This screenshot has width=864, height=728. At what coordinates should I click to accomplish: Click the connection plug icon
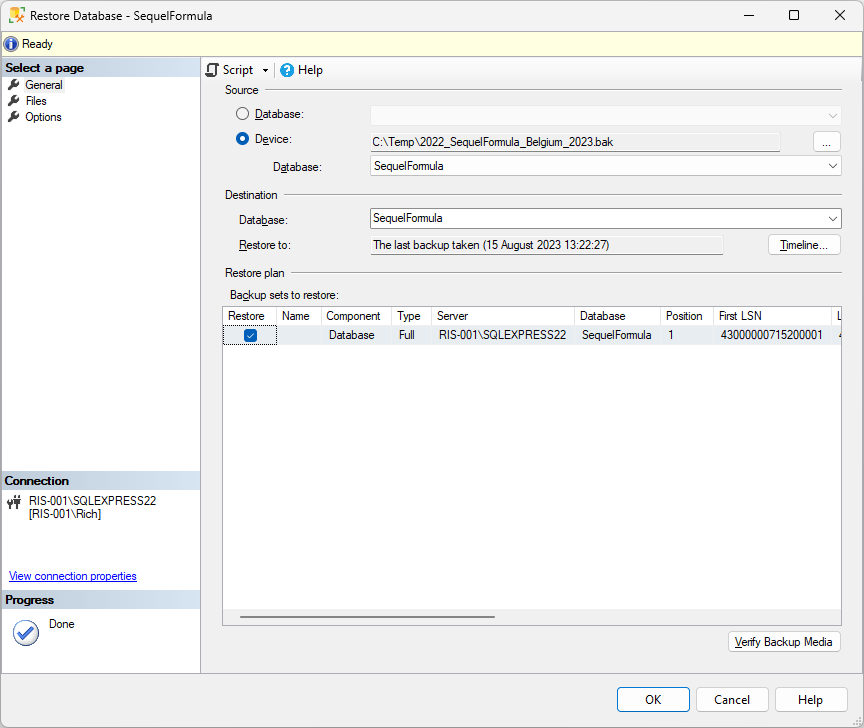pos(14,502)
